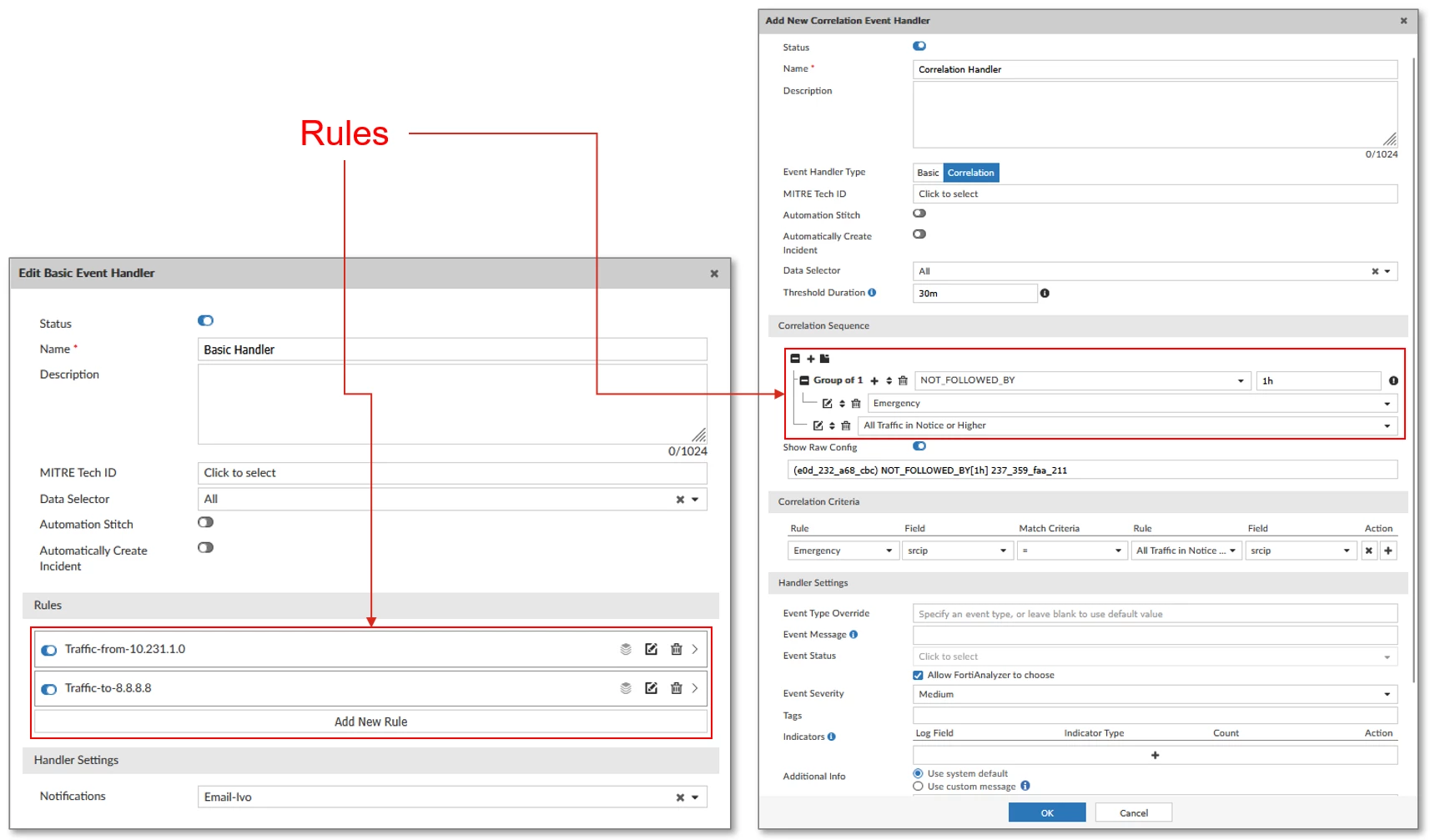Open Emergency rule dropdown in sequence
Viewport: 1430px width, 840px height.
click(x=1387, y=404)
